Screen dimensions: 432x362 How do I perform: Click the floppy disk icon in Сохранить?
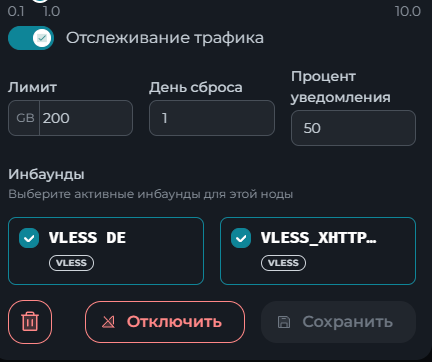[x=284, y=322]
